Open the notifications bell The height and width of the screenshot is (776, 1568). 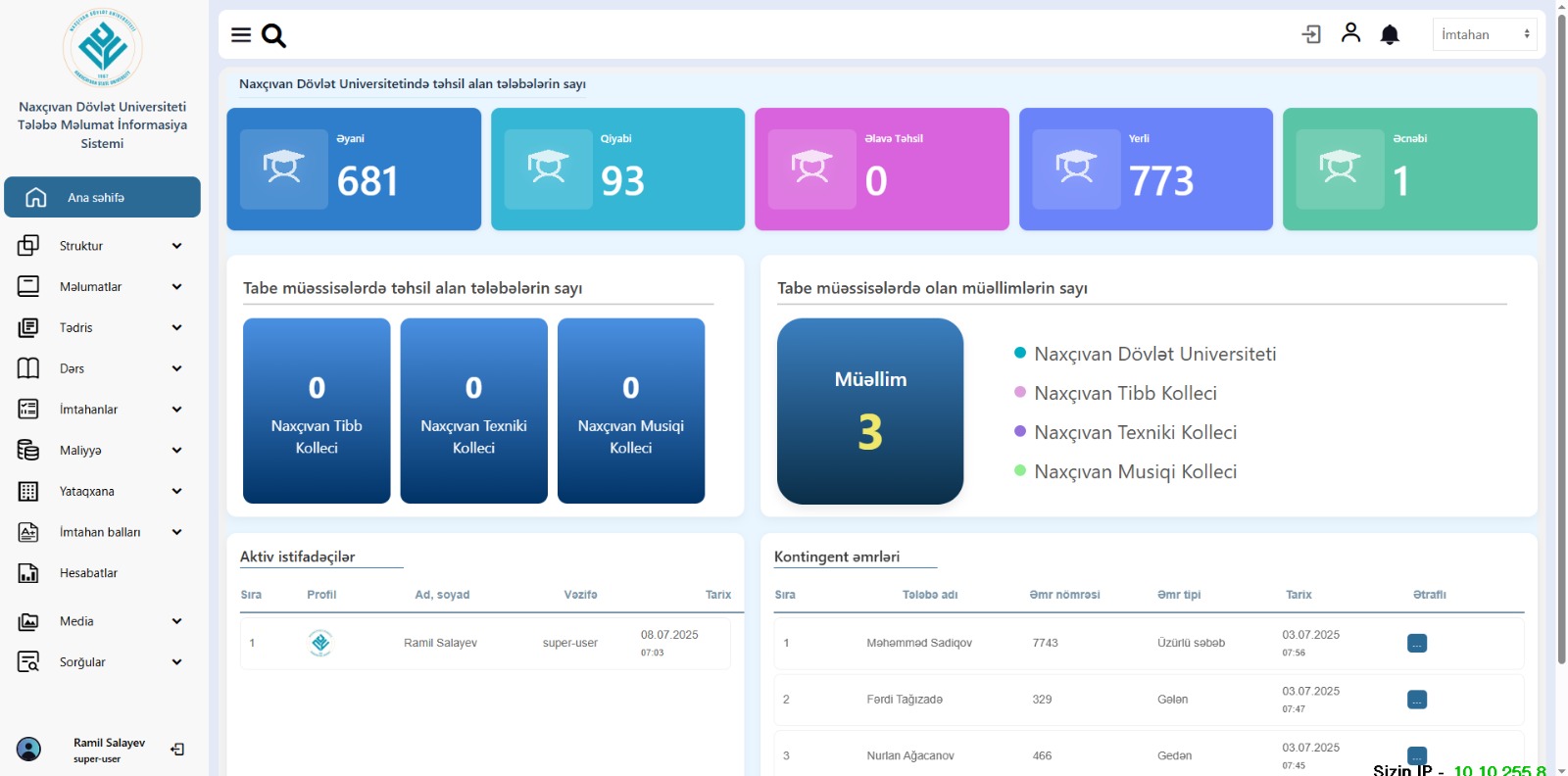click(1390, 35)
